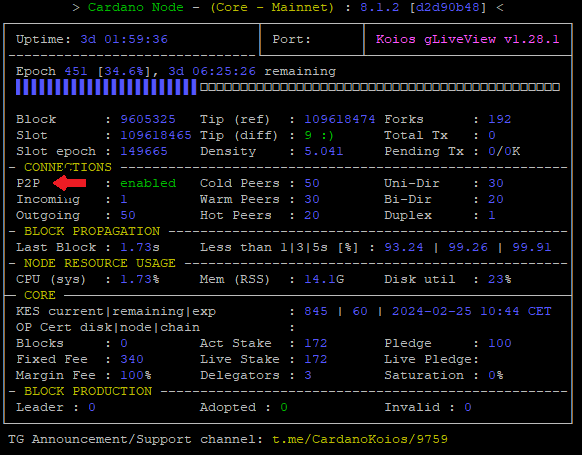
Task: Click CPU (sys) value 1.73%
Action: pyautogui.click(x=140, y=279)
